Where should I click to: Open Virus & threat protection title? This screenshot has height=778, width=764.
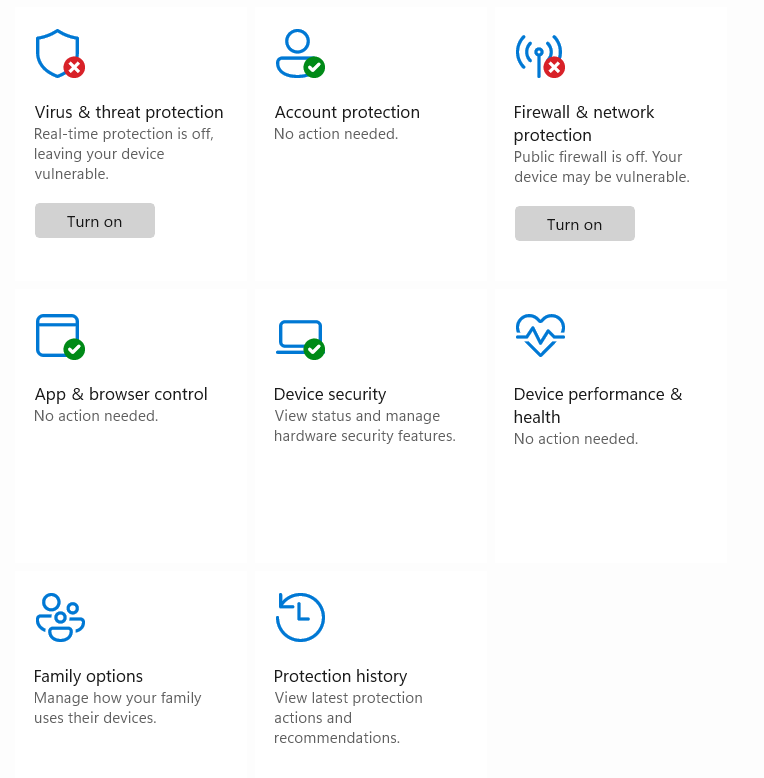[129, 112]
